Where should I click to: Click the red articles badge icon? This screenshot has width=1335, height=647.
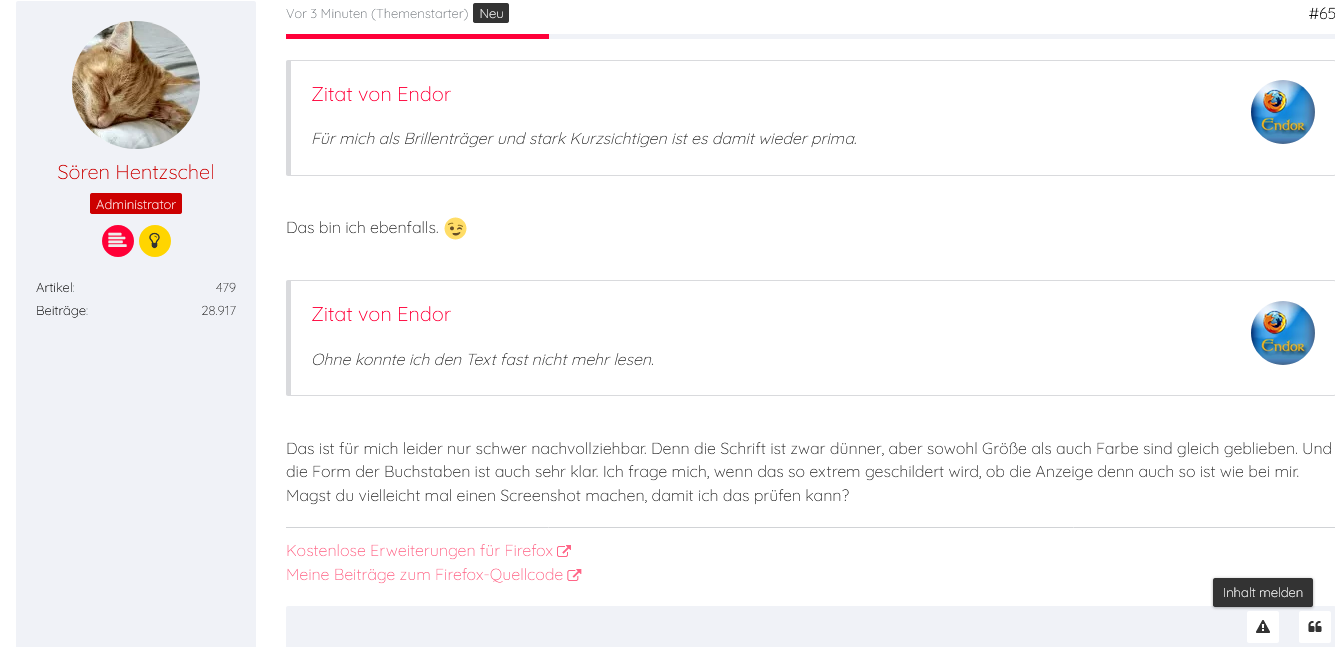118,241
